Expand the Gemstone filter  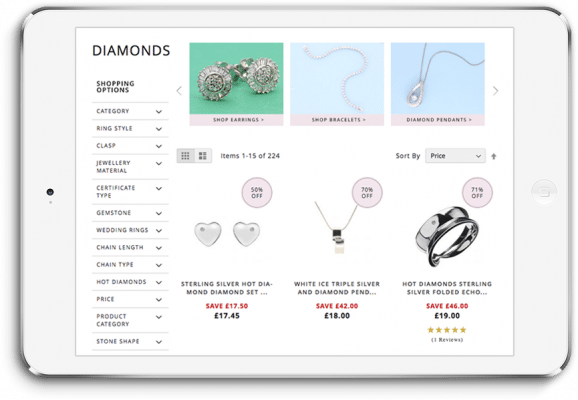(130, 213)
